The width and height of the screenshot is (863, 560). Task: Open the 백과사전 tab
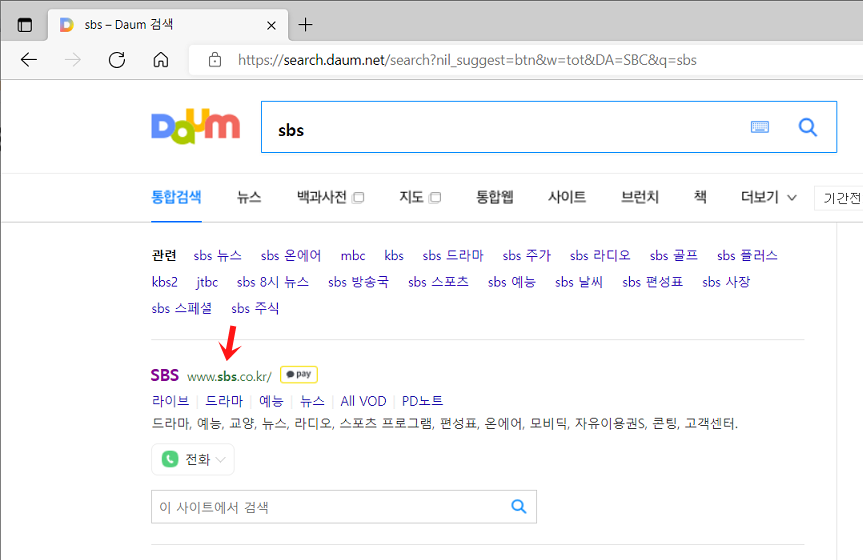point(322,197)
